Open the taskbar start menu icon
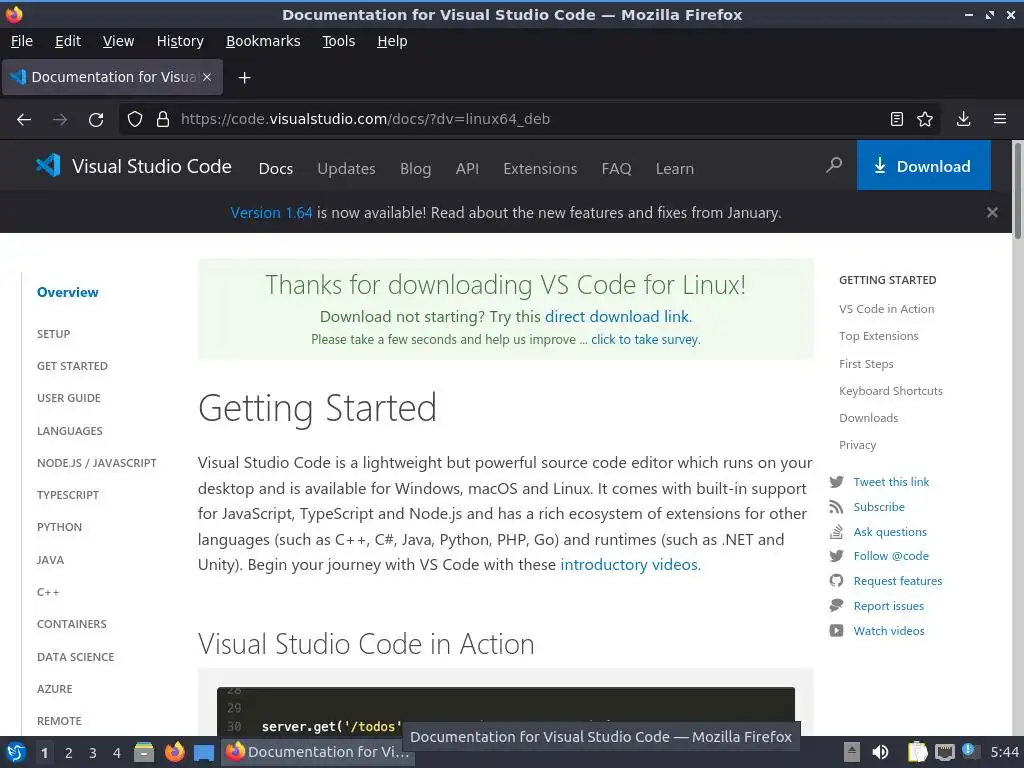 [16, 752]
